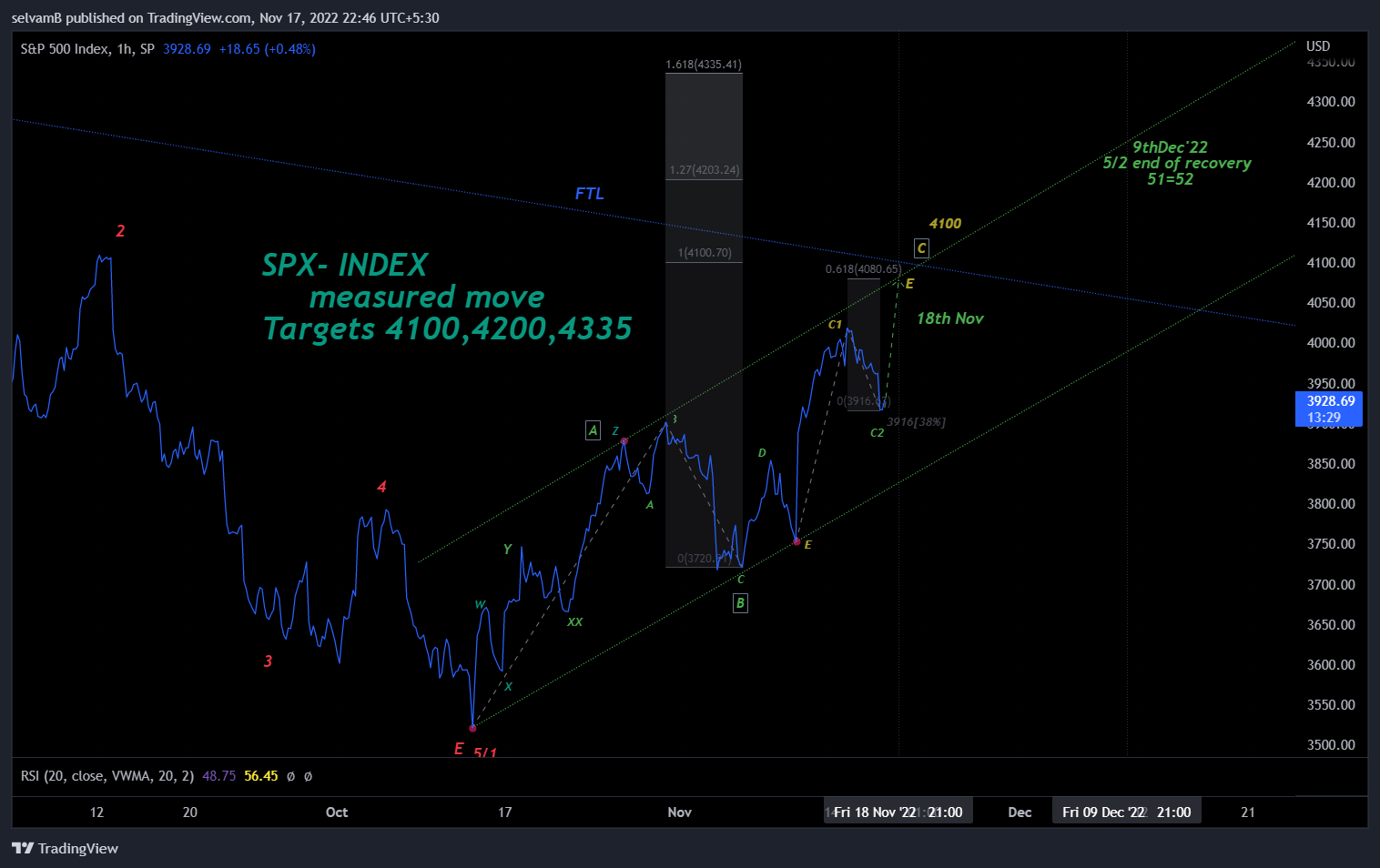Select the RSI (20, close, VWMA, 20, 2) indicator label
The image size is (1380, 868).
click(107, 776)
